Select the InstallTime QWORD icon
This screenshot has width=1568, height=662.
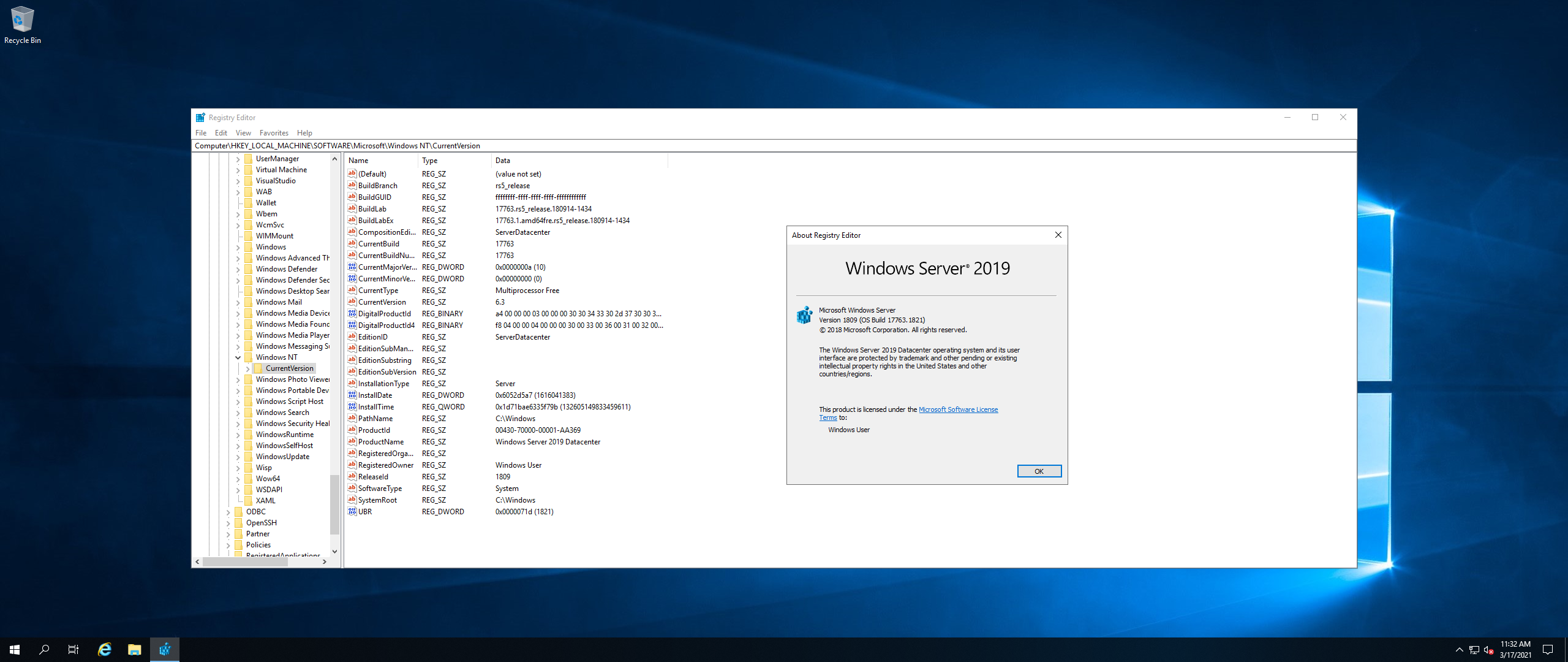352,406
